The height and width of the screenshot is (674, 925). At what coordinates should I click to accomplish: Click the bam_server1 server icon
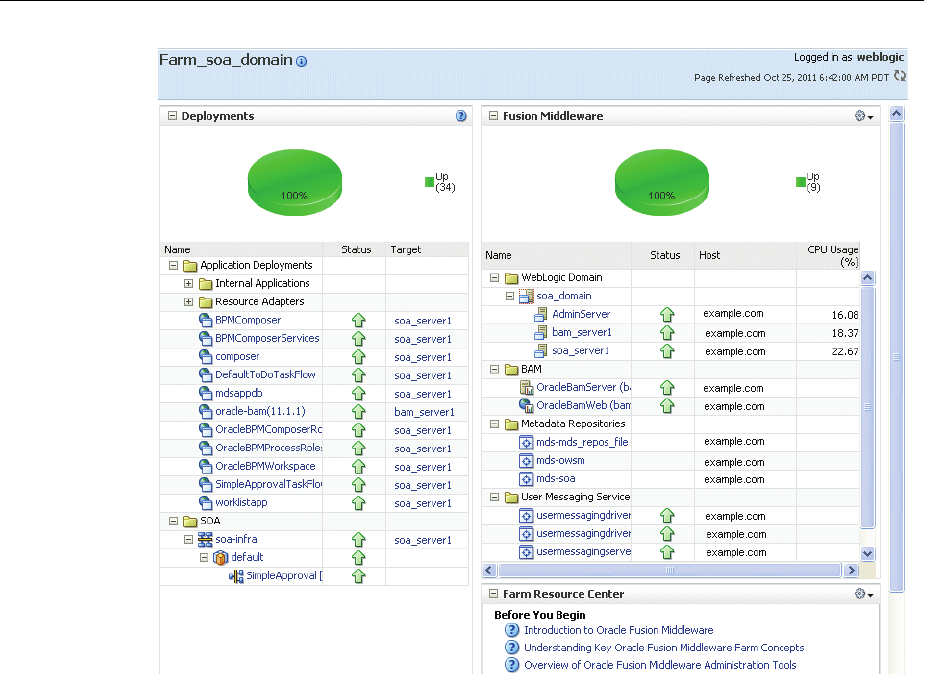[540, 333]
